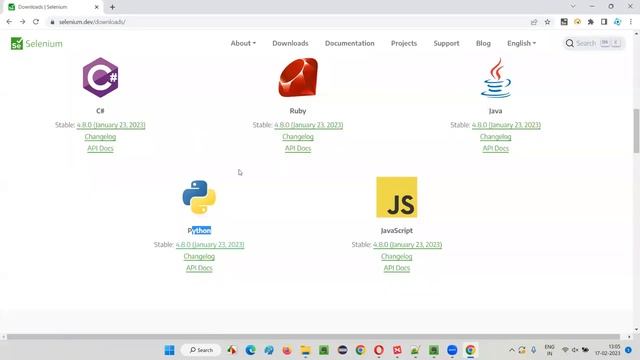Click ENG IN language indicator in tray

point(549,350)
